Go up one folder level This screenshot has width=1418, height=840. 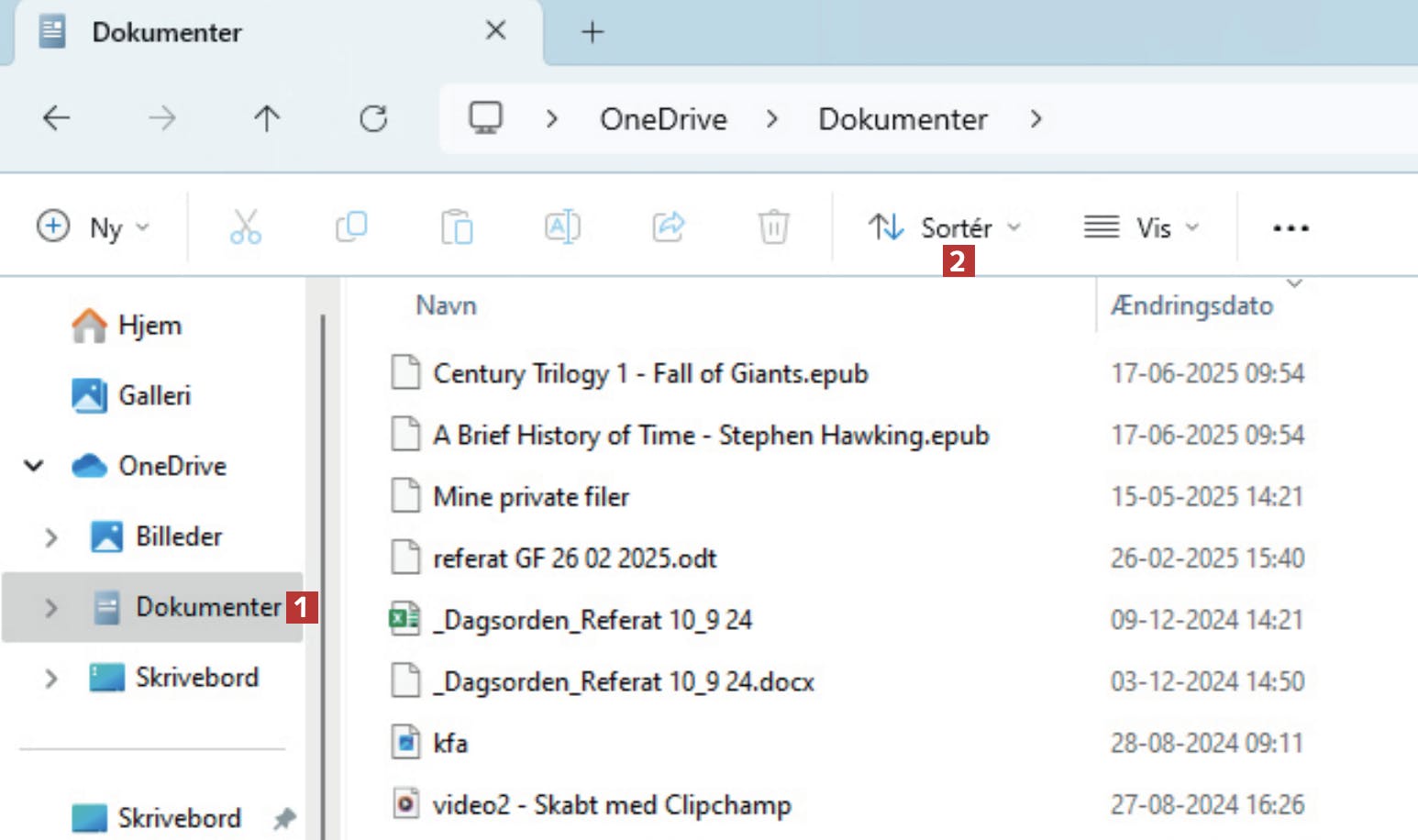[x=267, y=118]
